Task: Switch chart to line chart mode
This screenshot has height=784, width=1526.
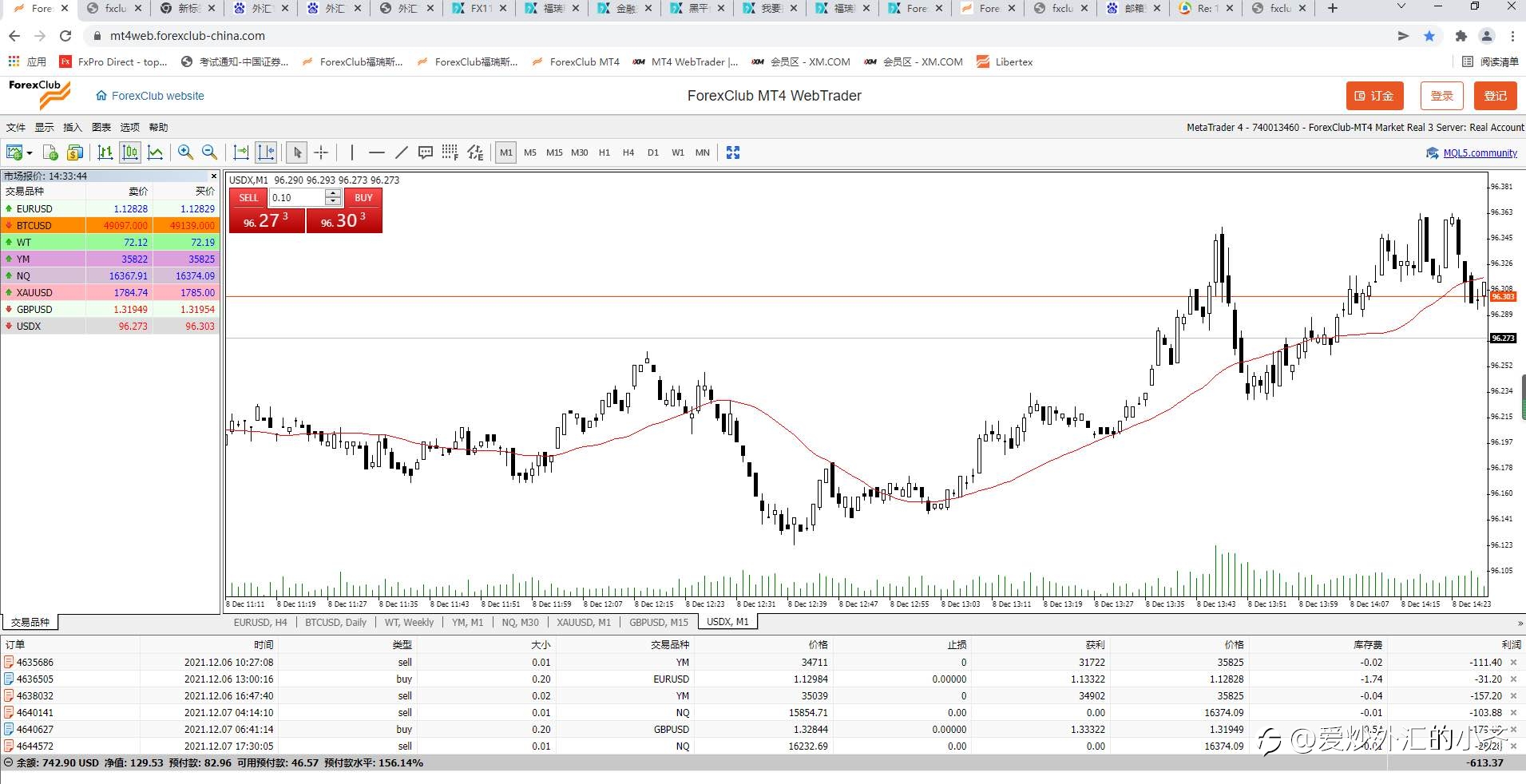Action: [x=156, y=152]
